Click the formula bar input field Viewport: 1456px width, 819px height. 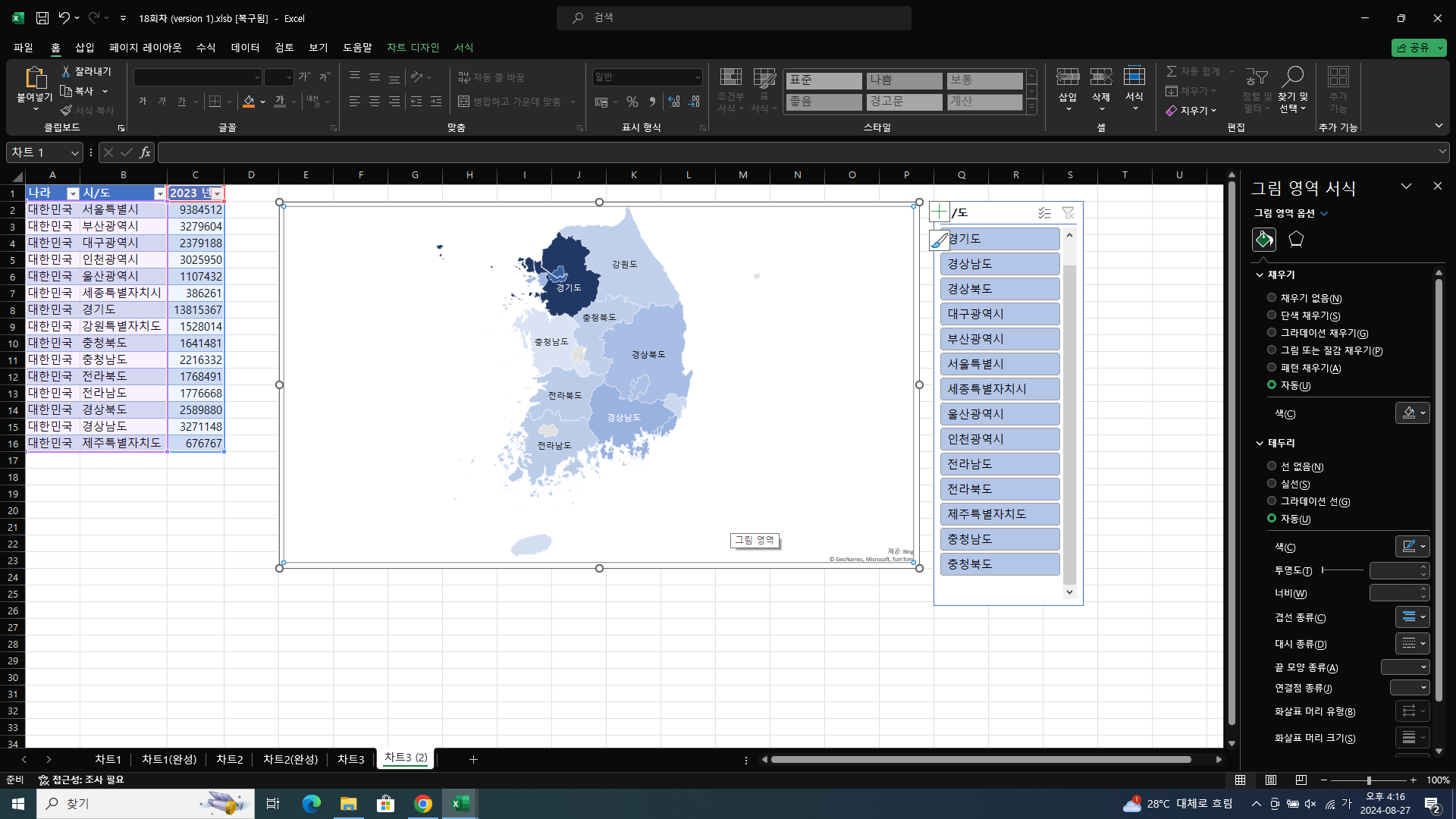click(796, 152)
